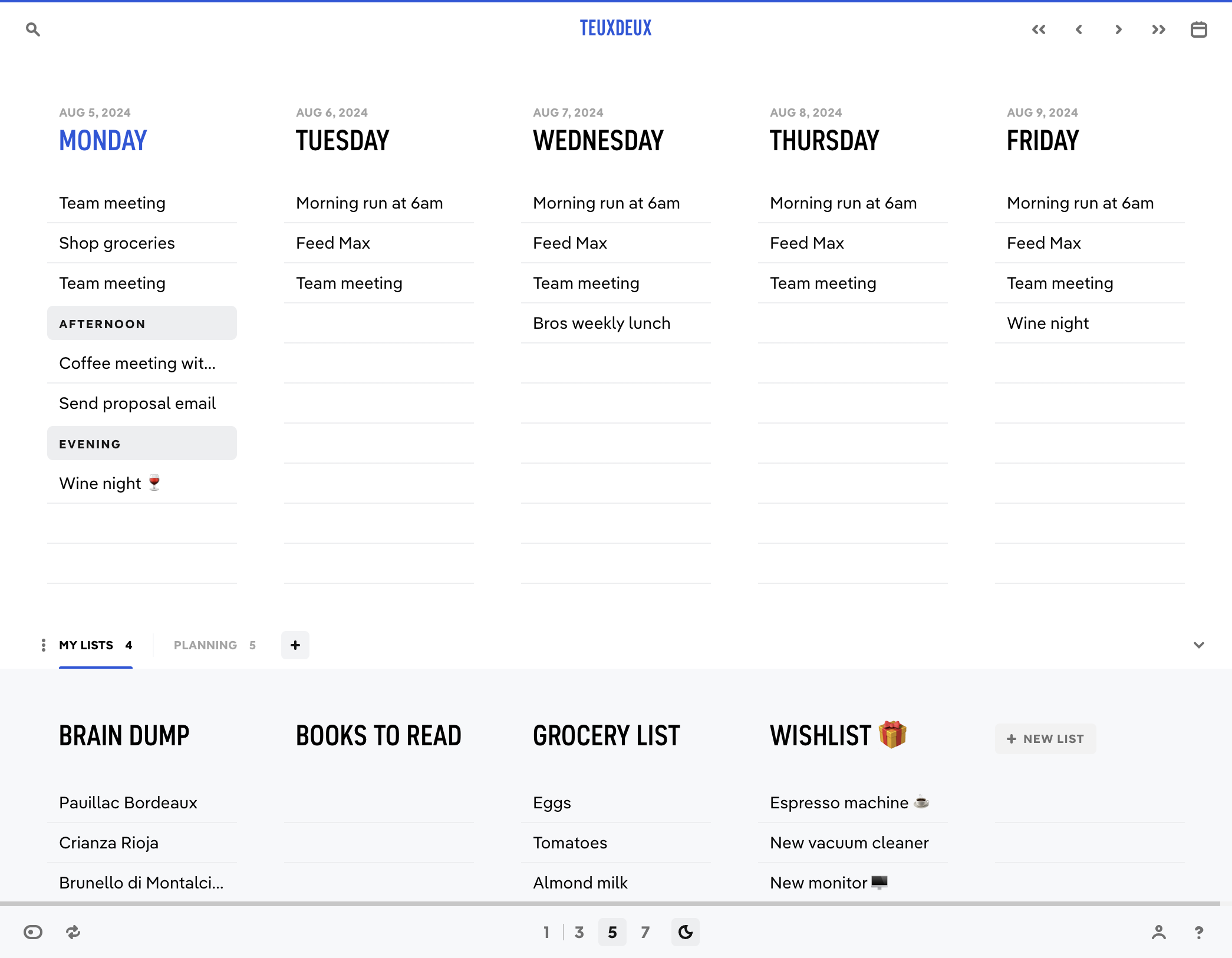Select the Shop groceries task
Viewport: 1232px width, 958px height.
coord(142,243)
